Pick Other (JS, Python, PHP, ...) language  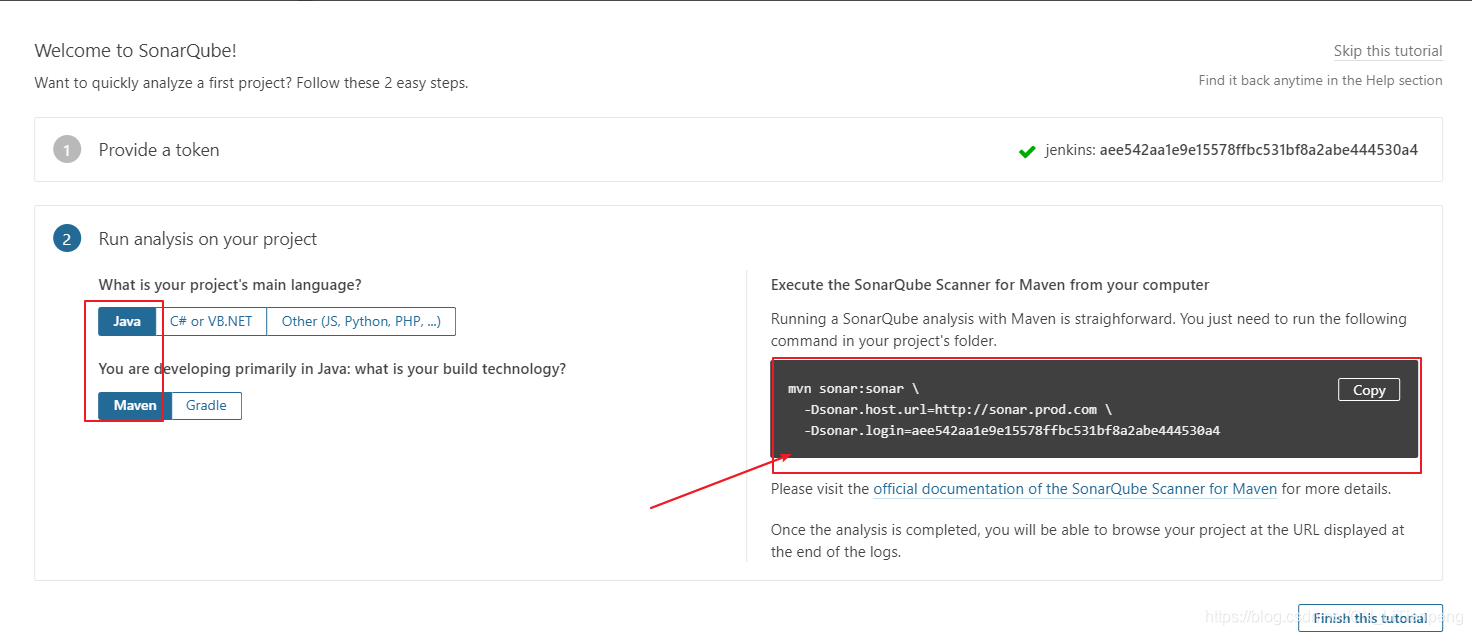[361, 321]
